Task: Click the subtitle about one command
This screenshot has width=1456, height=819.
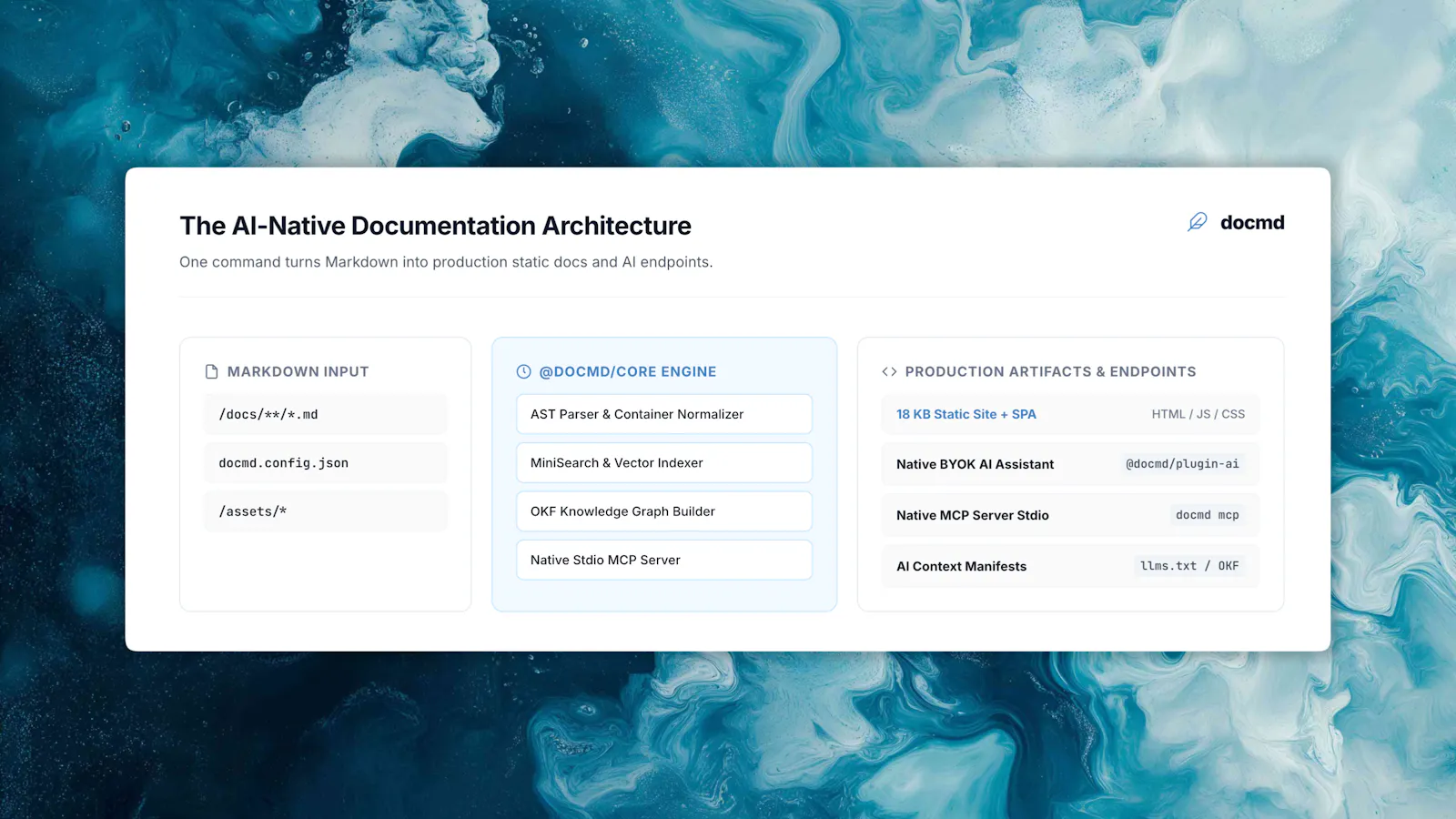Action: (446, 262)
